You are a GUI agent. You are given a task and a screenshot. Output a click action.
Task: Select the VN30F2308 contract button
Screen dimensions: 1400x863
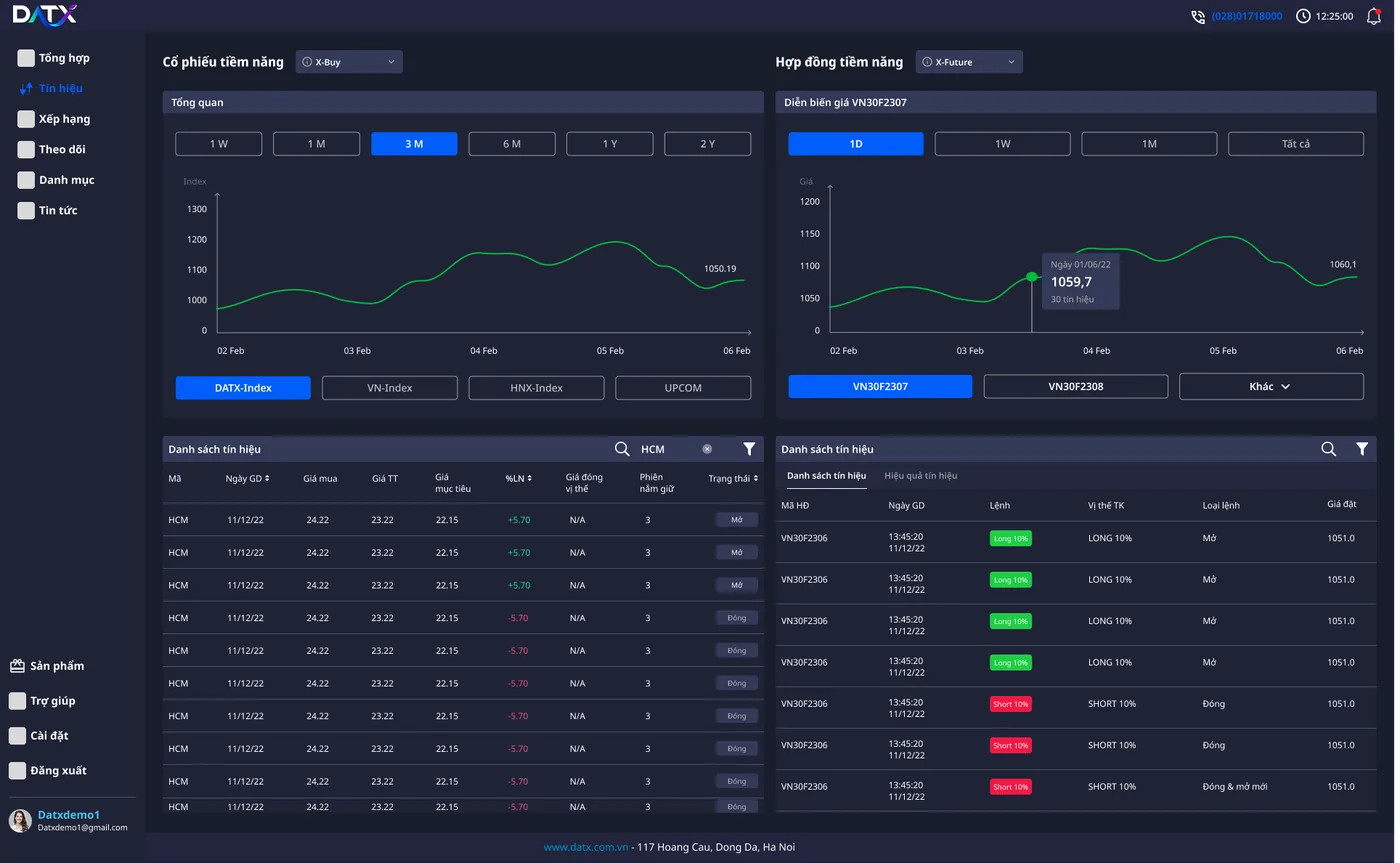1076,387
